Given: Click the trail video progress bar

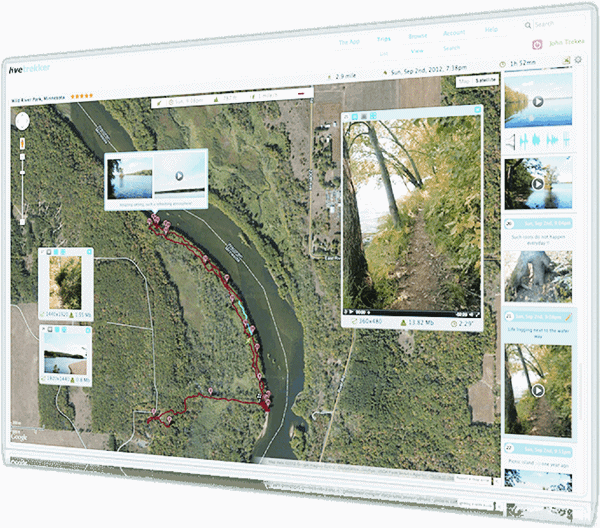Looking at the screenshot, I should (412, 313).
